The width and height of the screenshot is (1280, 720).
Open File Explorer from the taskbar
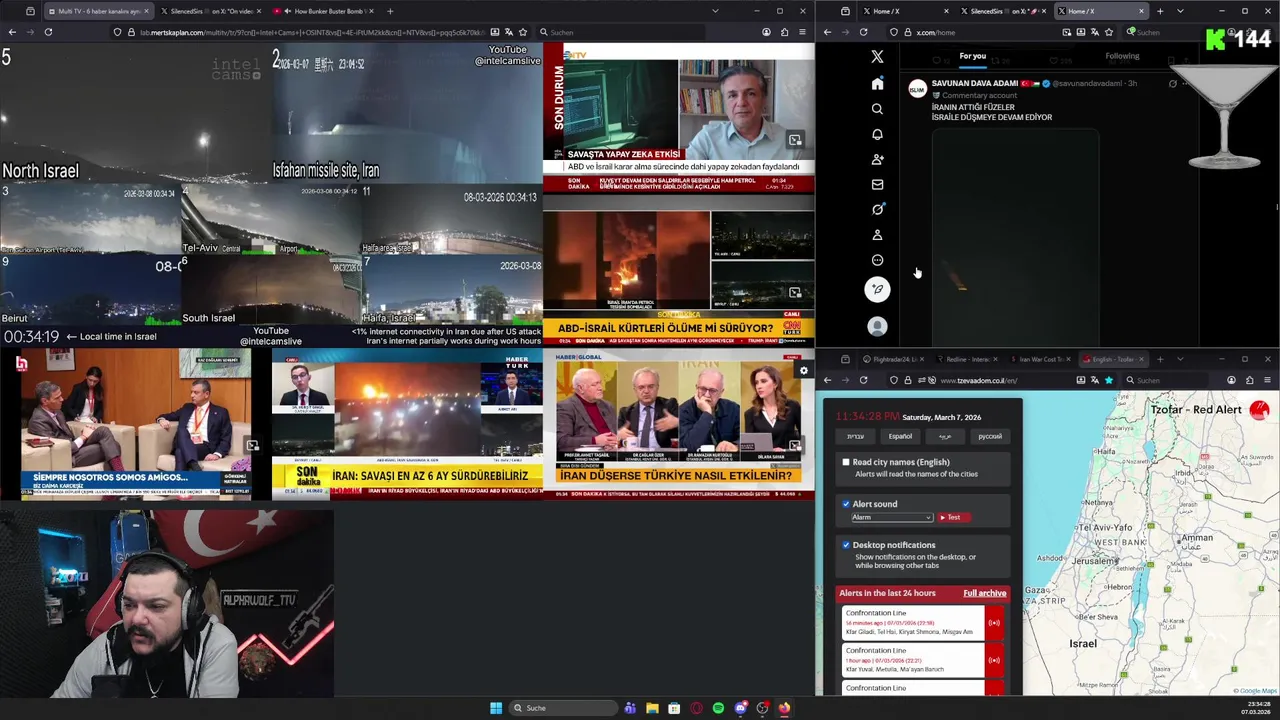[x=652, y=708]
